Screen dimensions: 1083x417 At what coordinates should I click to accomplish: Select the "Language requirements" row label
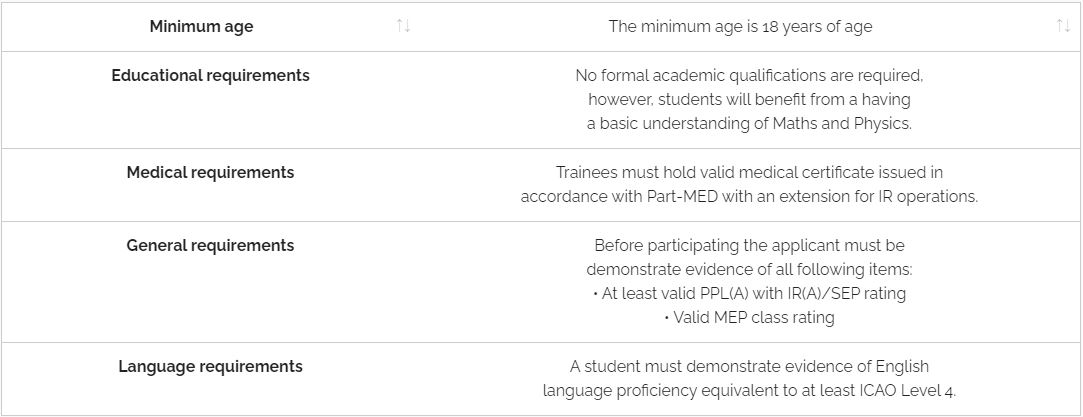[x=210, y=367]
